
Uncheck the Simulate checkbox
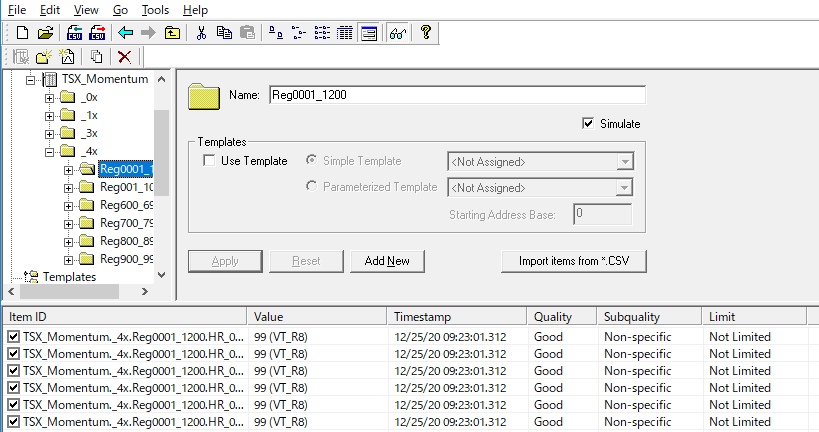(x=588, y=124)
